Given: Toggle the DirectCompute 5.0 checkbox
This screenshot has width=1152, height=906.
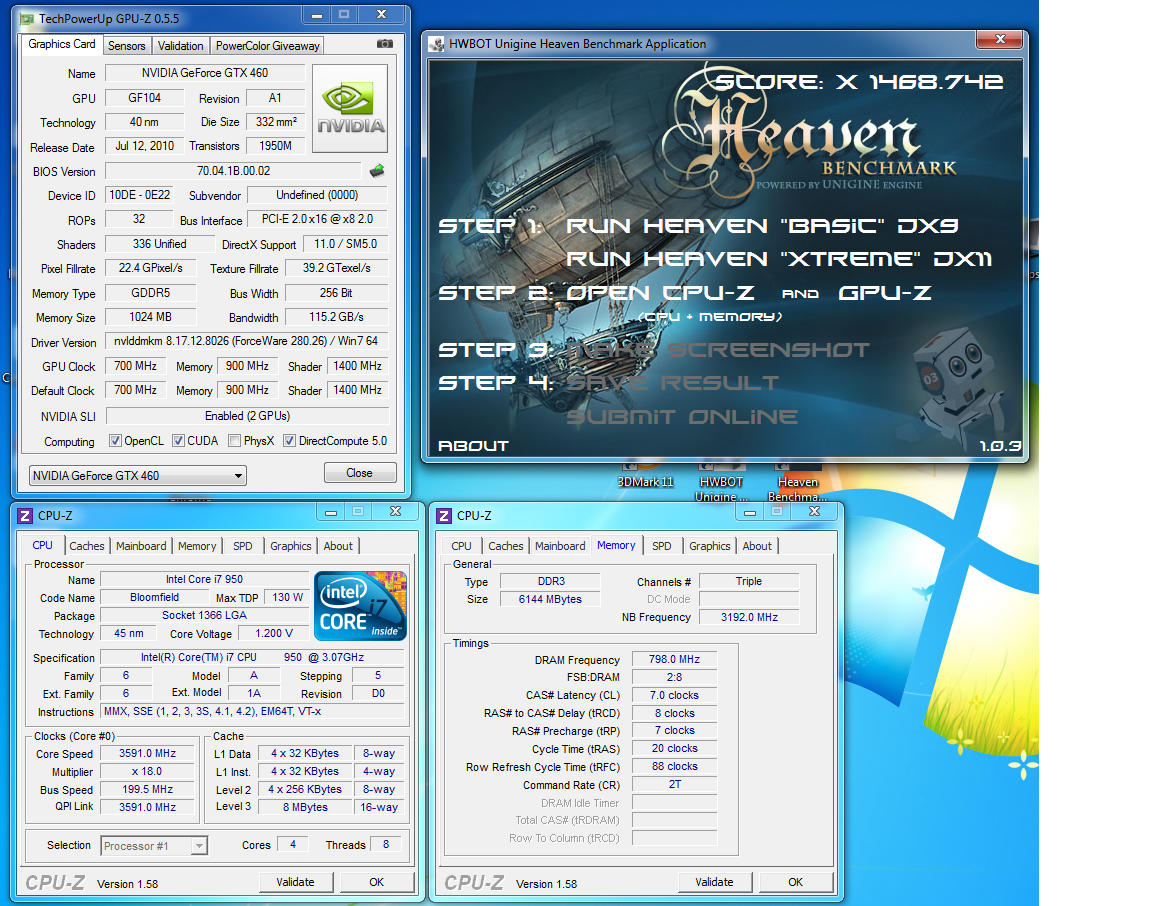Looking at the screenshot, I should tap(289, 441).
